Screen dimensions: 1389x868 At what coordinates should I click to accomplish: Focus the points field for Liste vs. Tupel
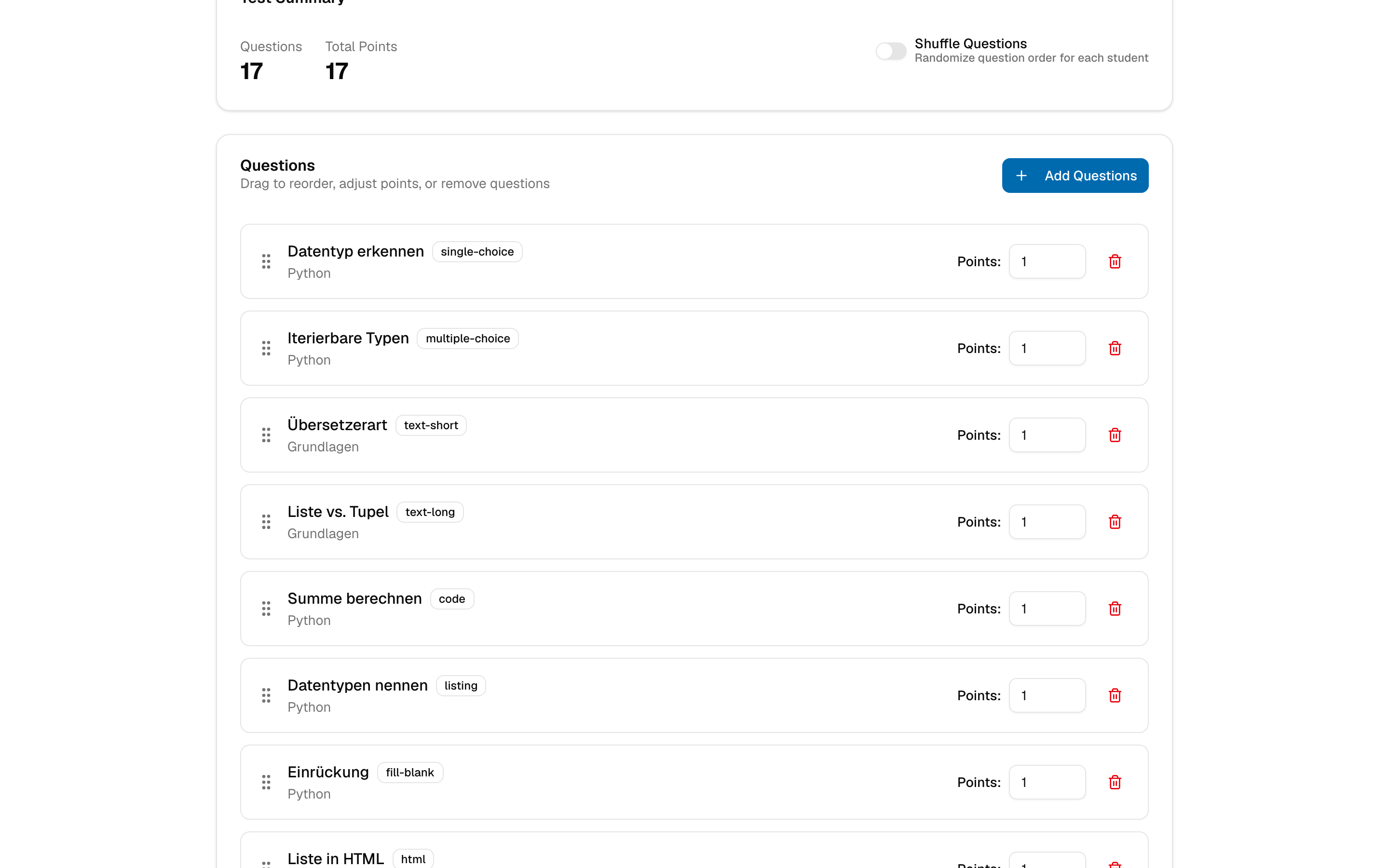pyautogui.click(x=1047, y=521)
